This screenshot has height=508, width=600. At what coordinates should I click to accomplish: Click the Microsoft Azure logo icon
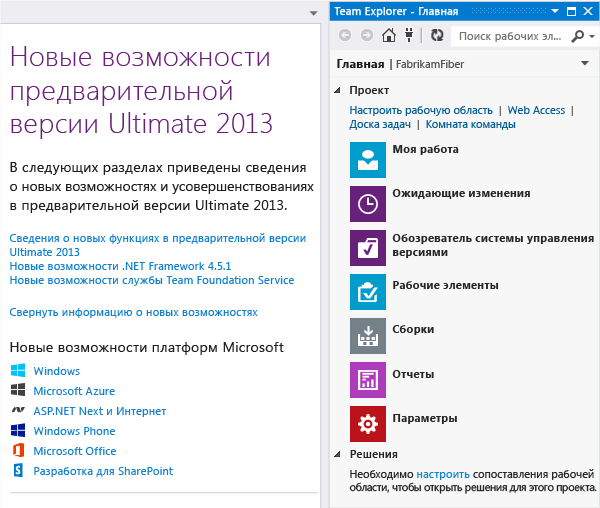click(x=18, y=390)
